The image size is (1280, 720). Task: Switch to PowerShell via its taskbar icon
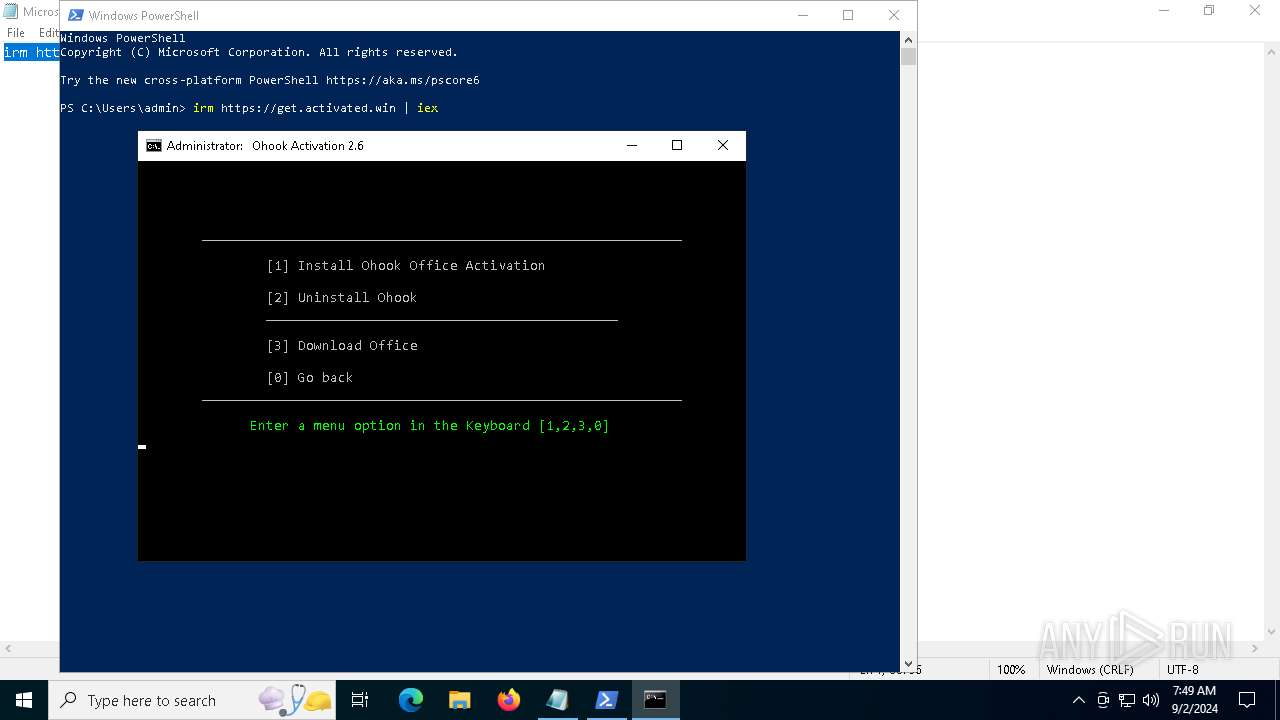606,700
